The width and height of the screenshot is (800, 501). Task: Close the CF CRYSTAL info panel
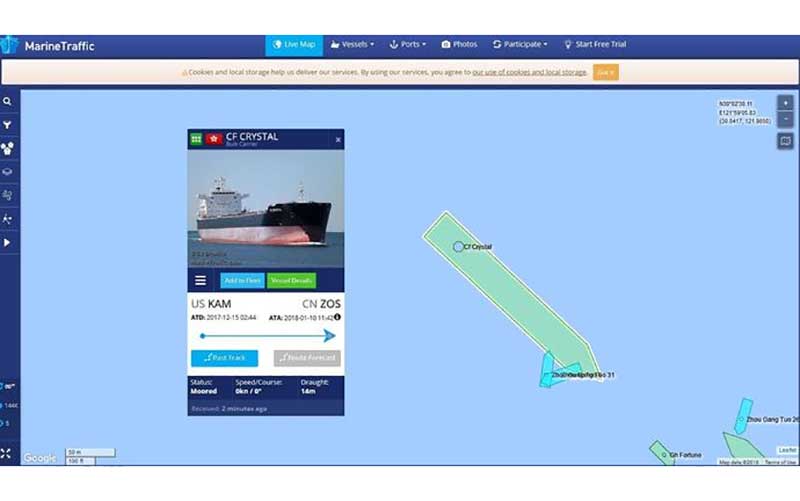(338, 139)
